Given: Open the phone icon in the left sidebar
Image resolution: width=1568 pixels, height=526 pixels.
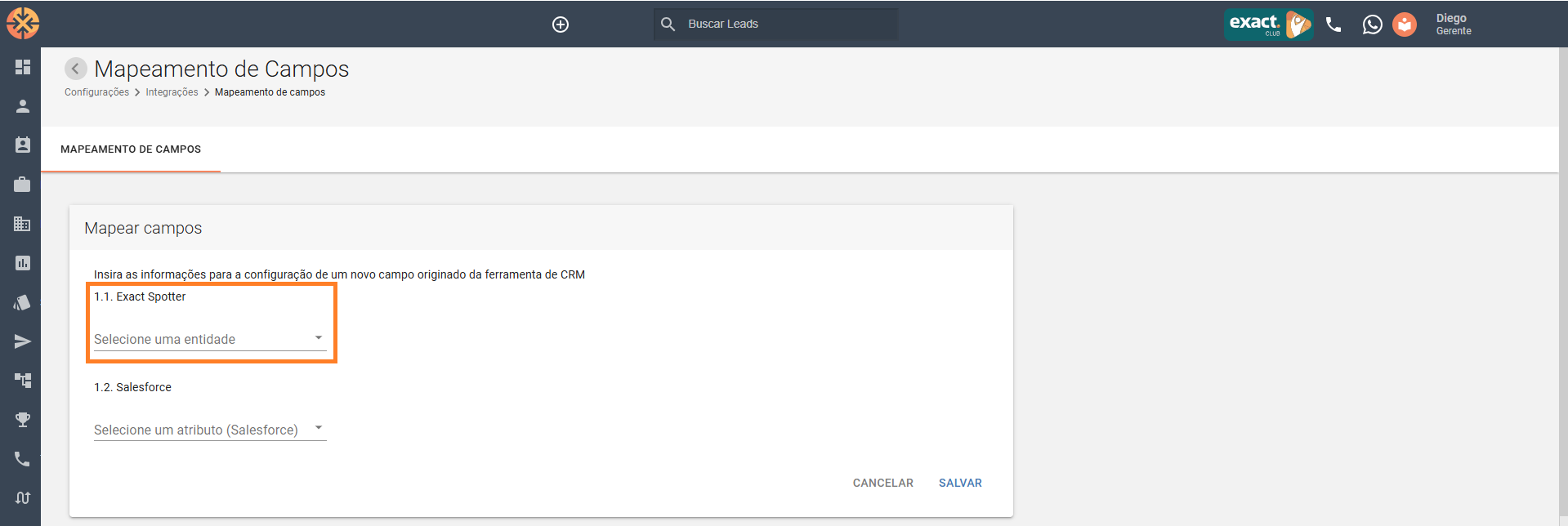Looking at the screenshot, I should [23, 459].
